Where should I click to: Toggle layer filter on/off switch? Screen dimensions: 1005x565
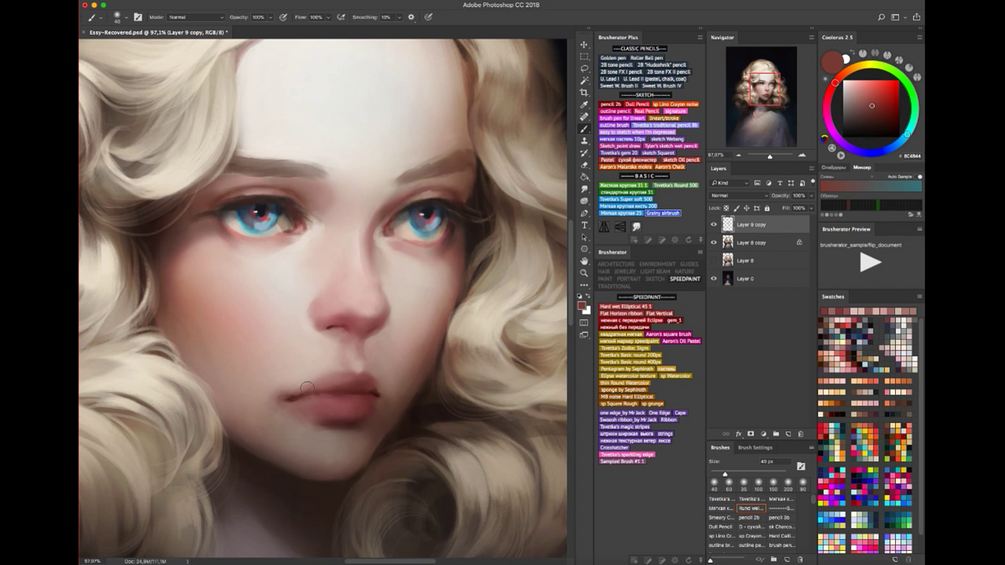[x=813, y=182]
